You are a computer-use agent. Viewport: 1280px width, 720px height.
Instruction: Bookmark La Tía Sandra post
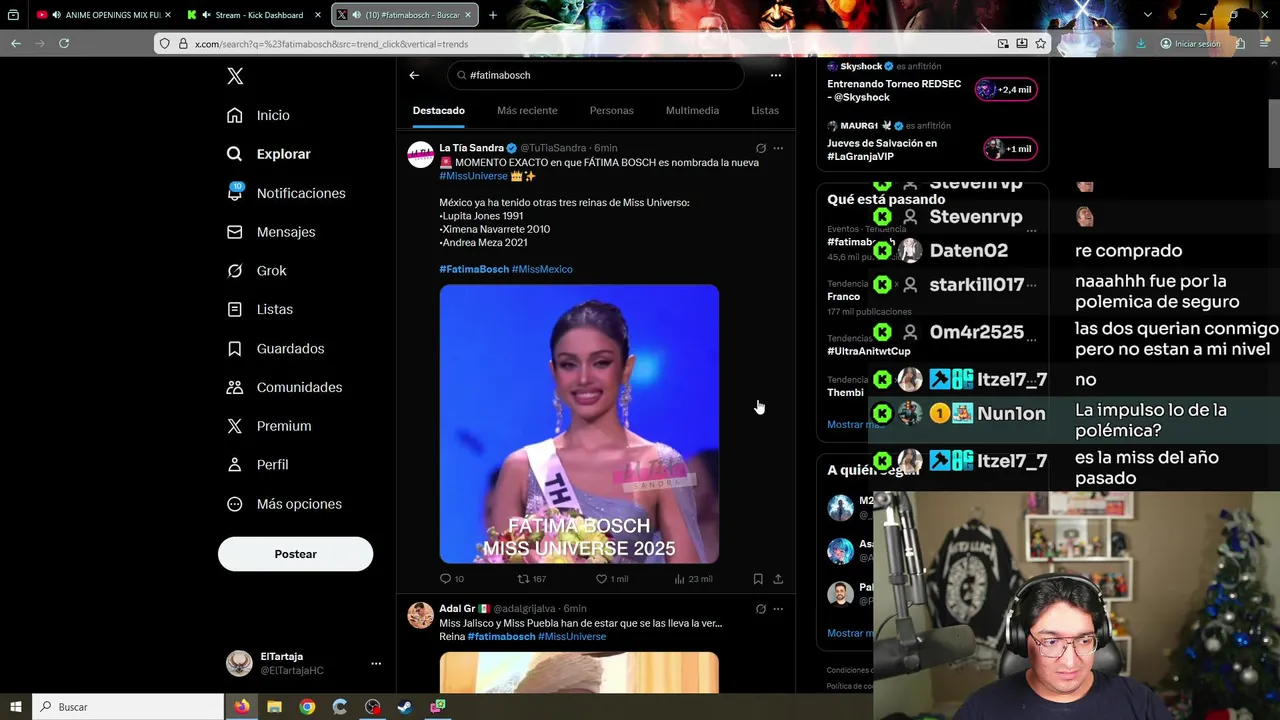758,579
